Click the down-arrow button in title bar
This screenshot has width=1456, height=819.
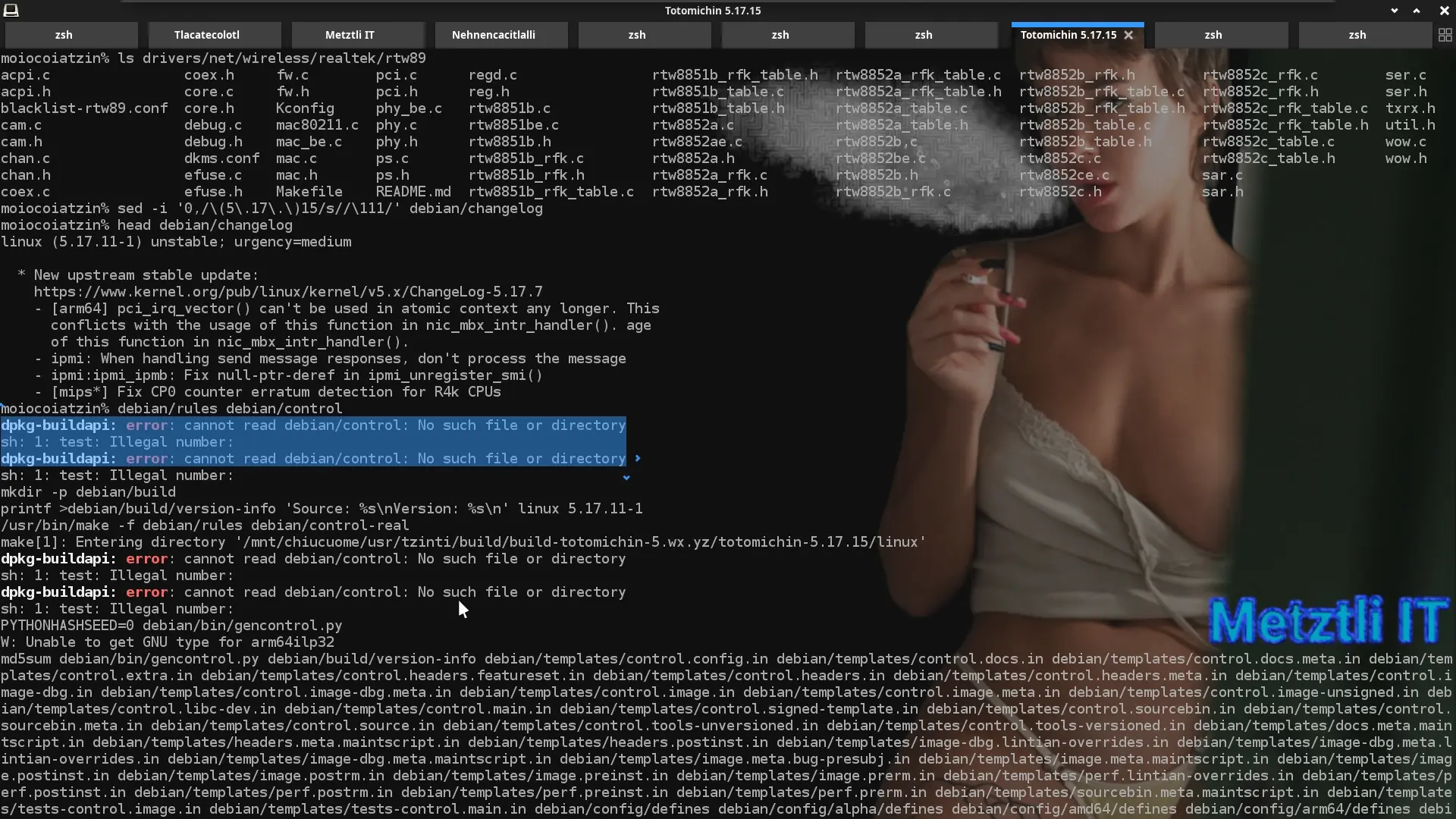[1394, 11]
